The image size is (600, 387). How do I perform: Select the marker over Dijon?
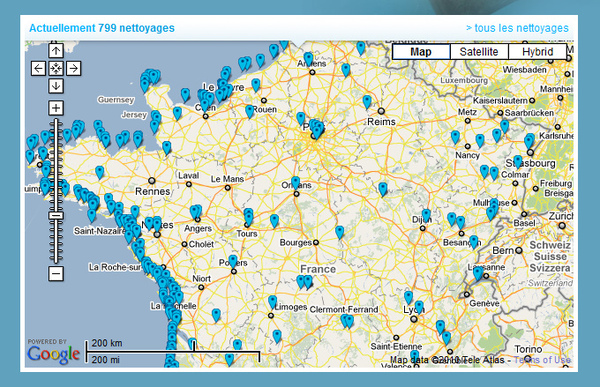426,216
